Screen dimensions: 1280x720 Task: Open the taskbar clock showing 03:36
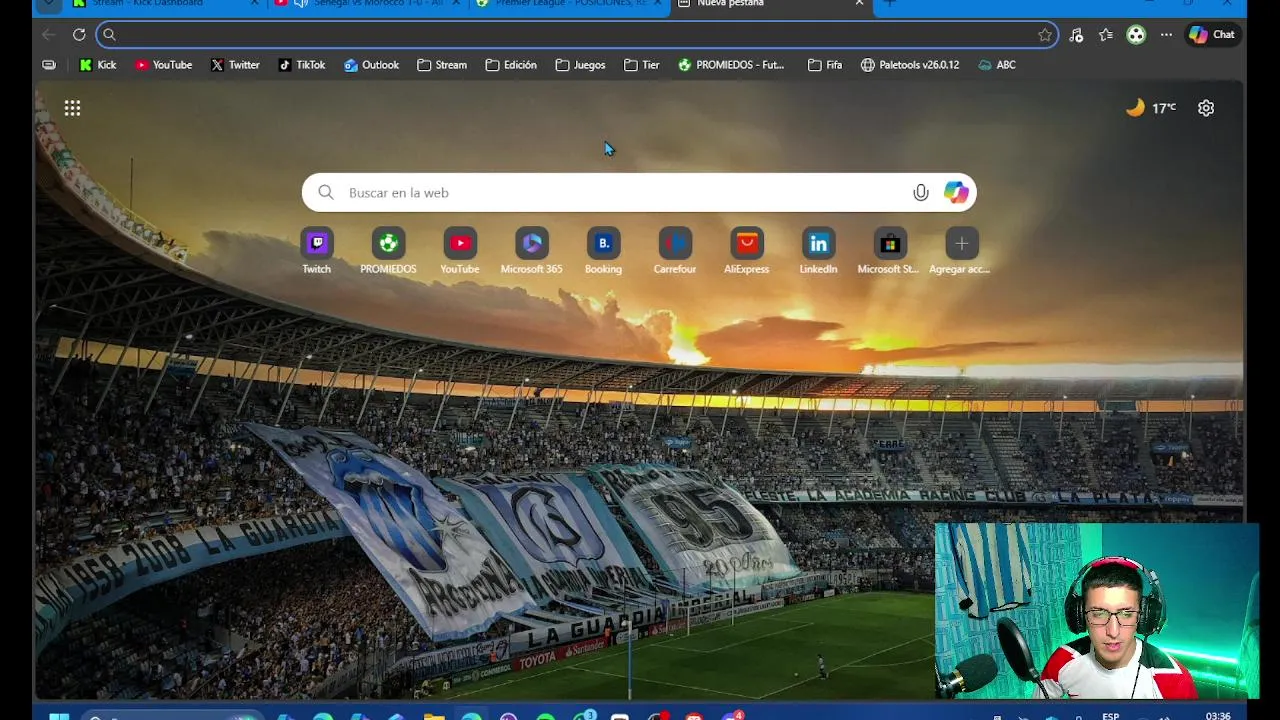(1218, 716)
